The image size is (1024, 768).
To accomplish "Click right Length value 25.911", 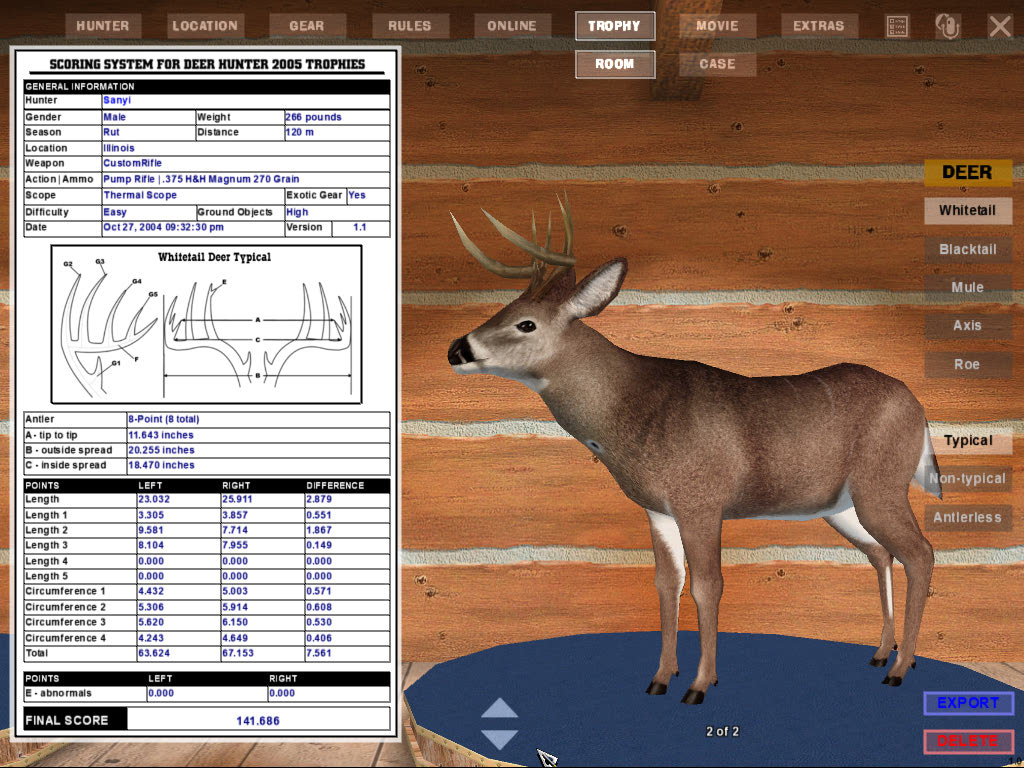I will coord(237,499).
